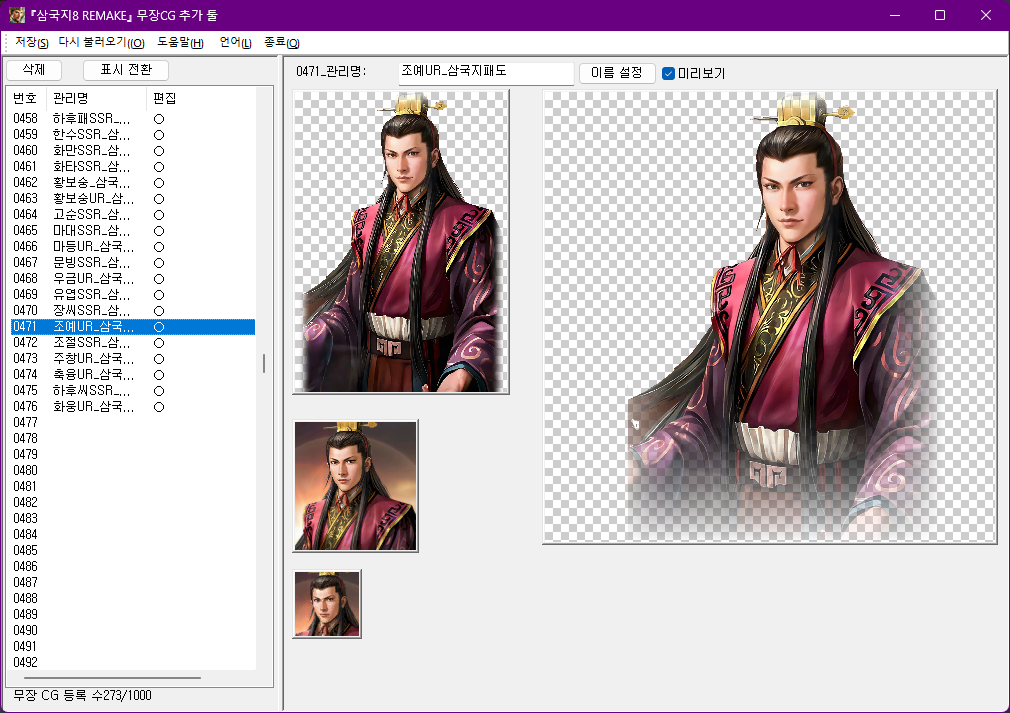Click the edit circle in row 0471

[159, 327]
